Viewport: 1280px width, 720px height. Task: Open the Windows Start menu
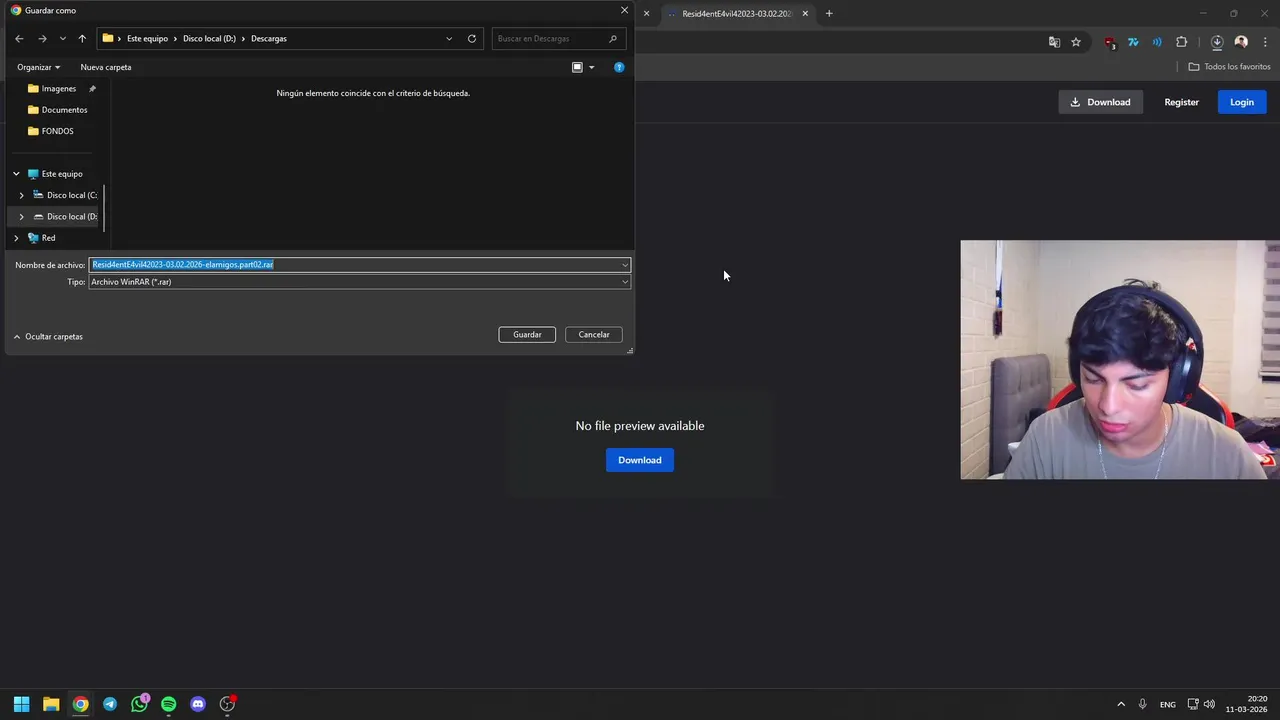pos(21,704)
